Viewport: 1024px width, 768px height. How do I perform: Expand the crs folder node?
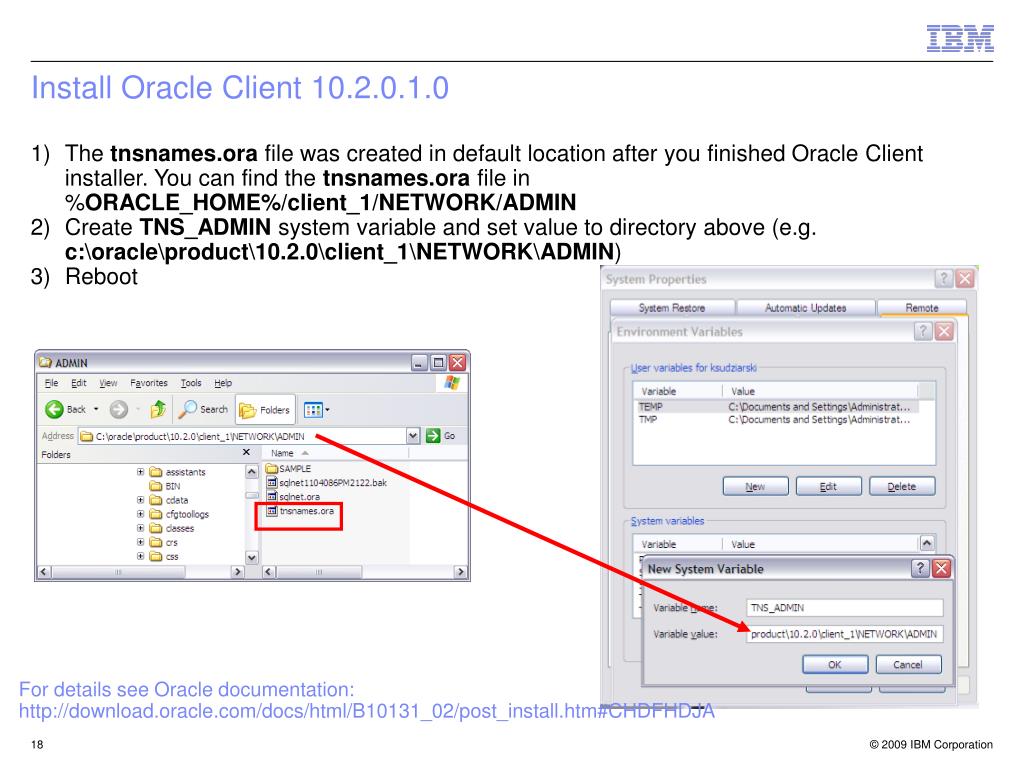140,542
